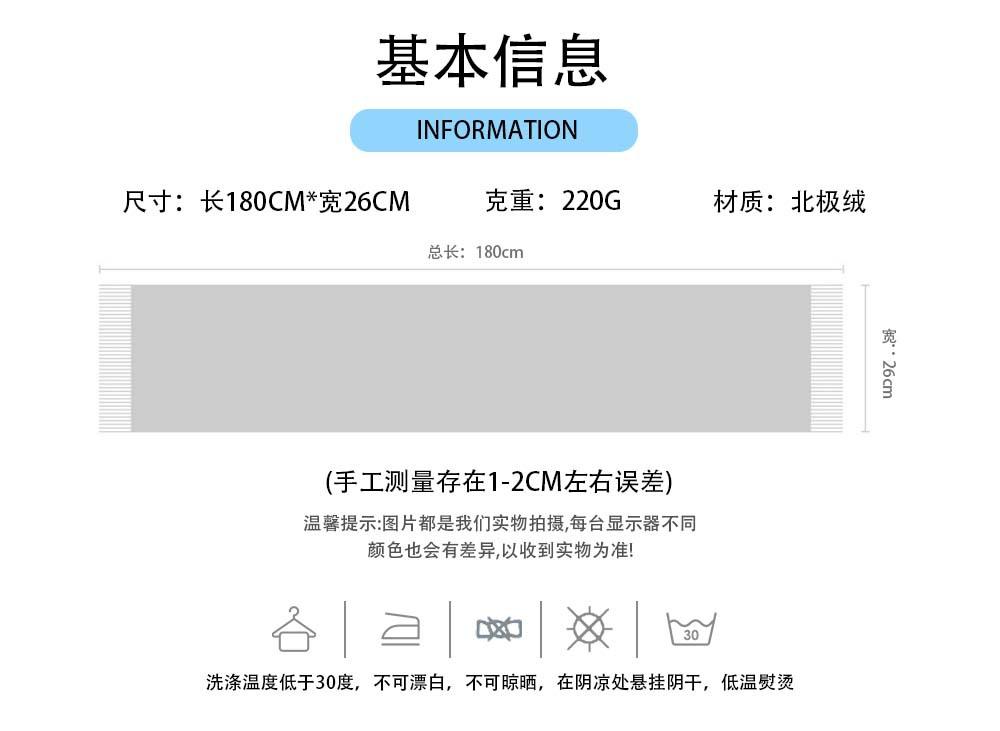
Task: Click the 洗涤温度低于30度 care instructions text
Action: [499, 683]
